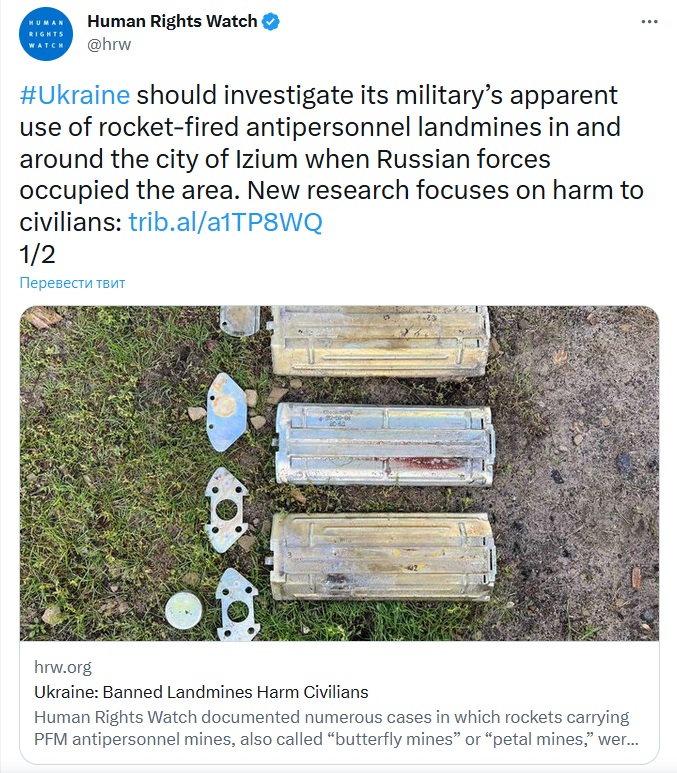677x773 pixels.
Task: Click the tweet's opening line after the hashtag
Action: 377,95
